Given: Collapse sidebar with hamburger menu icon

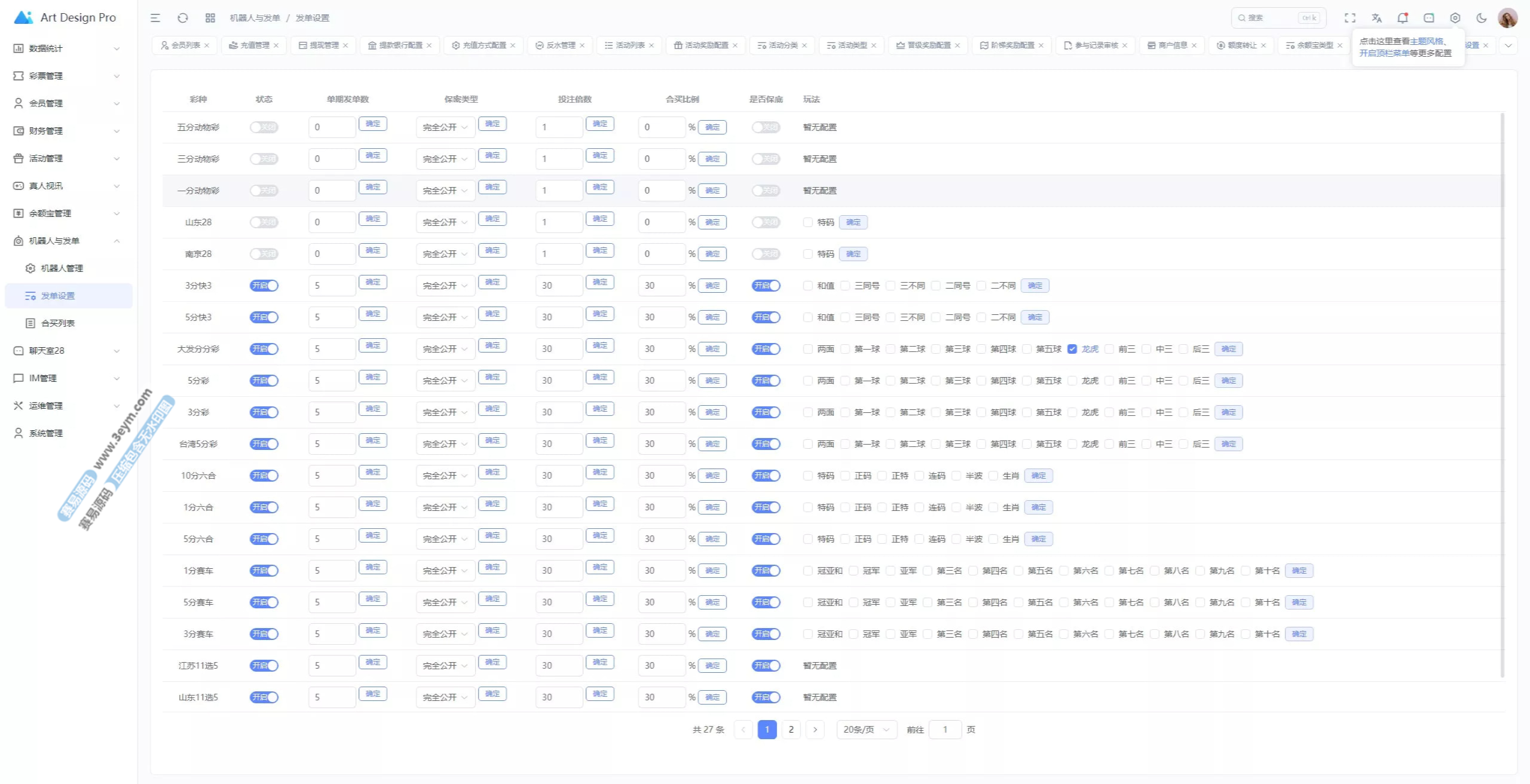Looking at the screenshot, I should click(155, 18).
